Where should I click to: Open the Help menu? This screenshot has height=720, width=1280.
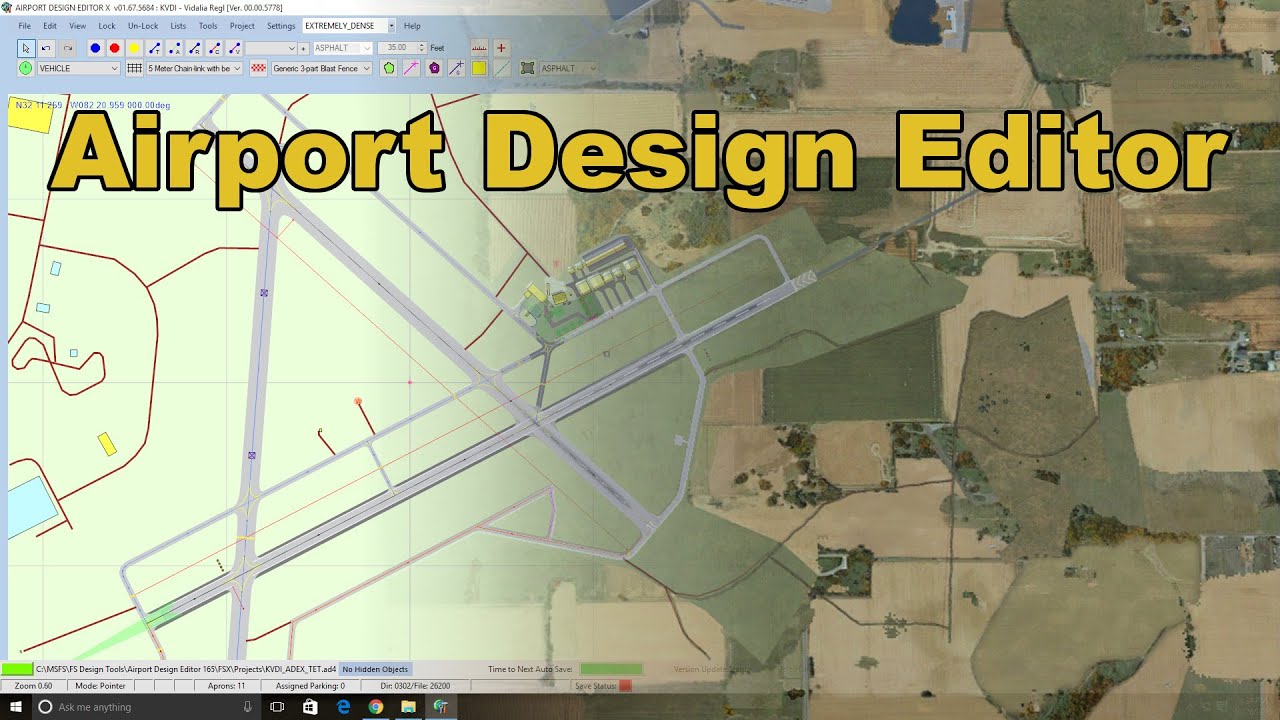pyautogui.click(x=412, y=26)
